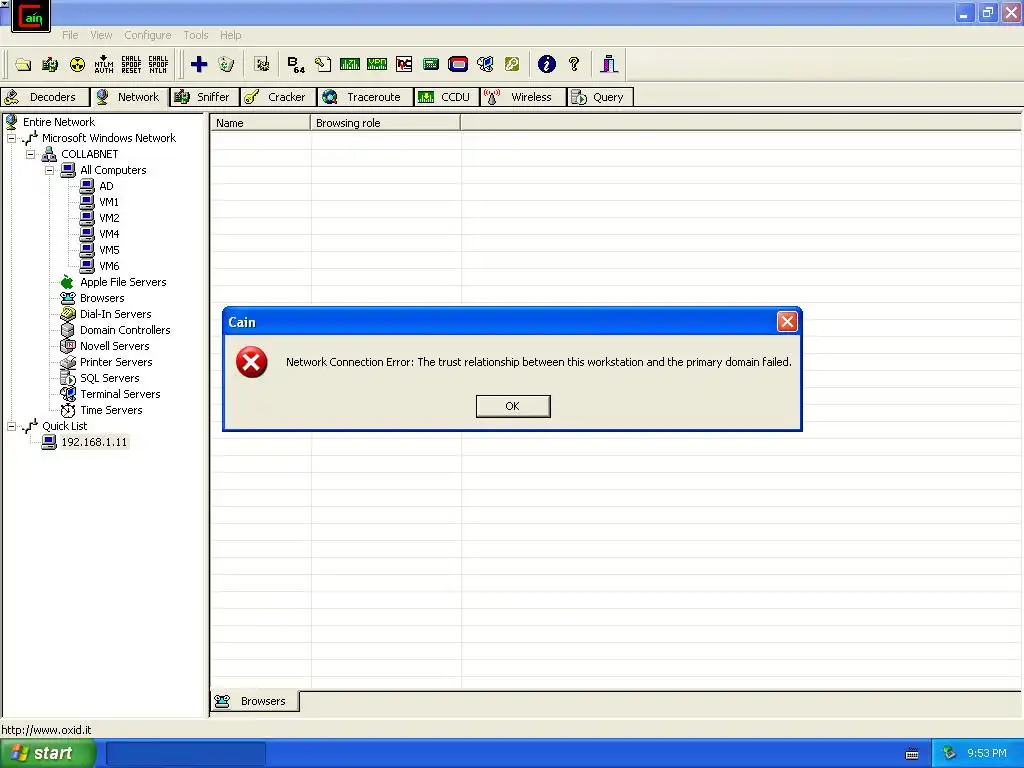Select the AD computer in tree
1024x768 pixels.
(x=106, y=186)
